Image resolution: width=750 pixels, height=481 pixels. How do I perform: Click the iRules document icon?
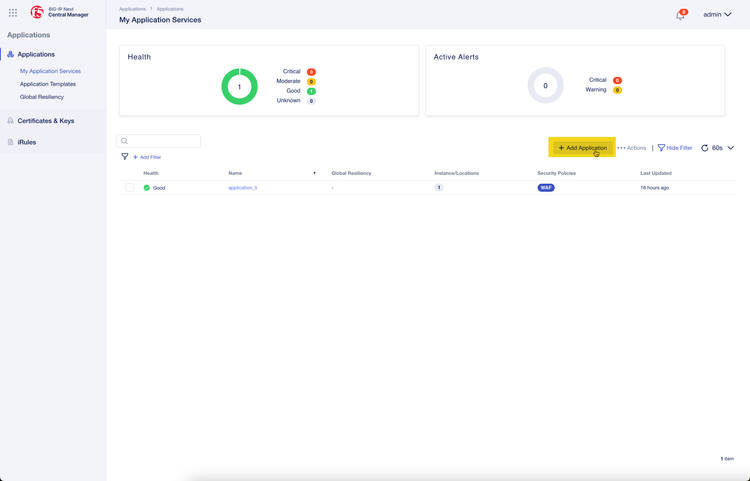(x=10, y=142)
